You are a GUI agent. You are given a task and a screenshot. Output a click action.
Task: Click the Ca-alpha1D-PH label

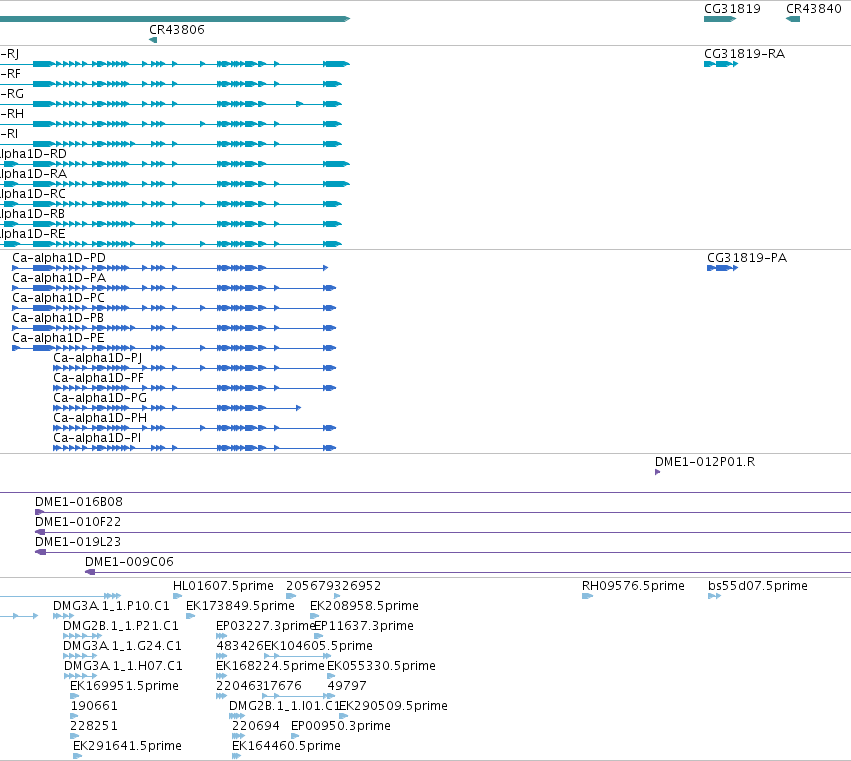coord(100,418)
